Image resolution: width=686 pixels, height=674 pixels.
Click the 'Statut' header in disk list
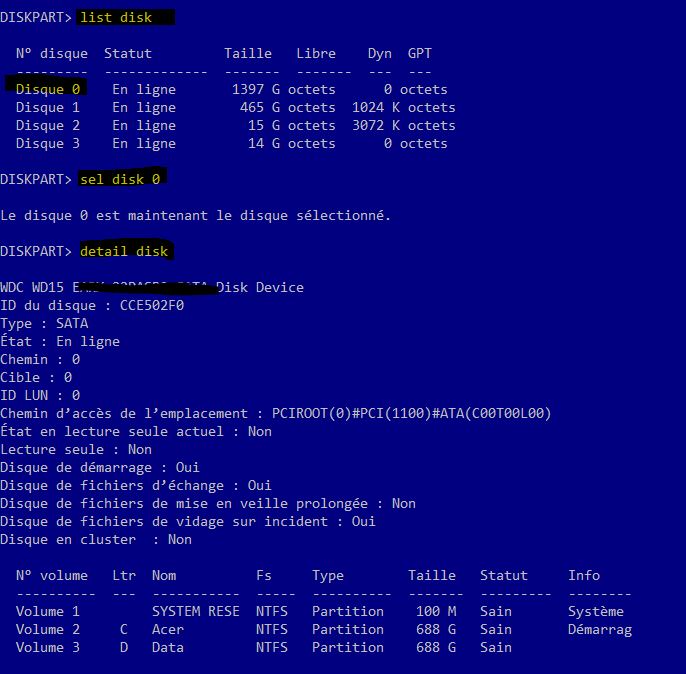click(128, 53)
